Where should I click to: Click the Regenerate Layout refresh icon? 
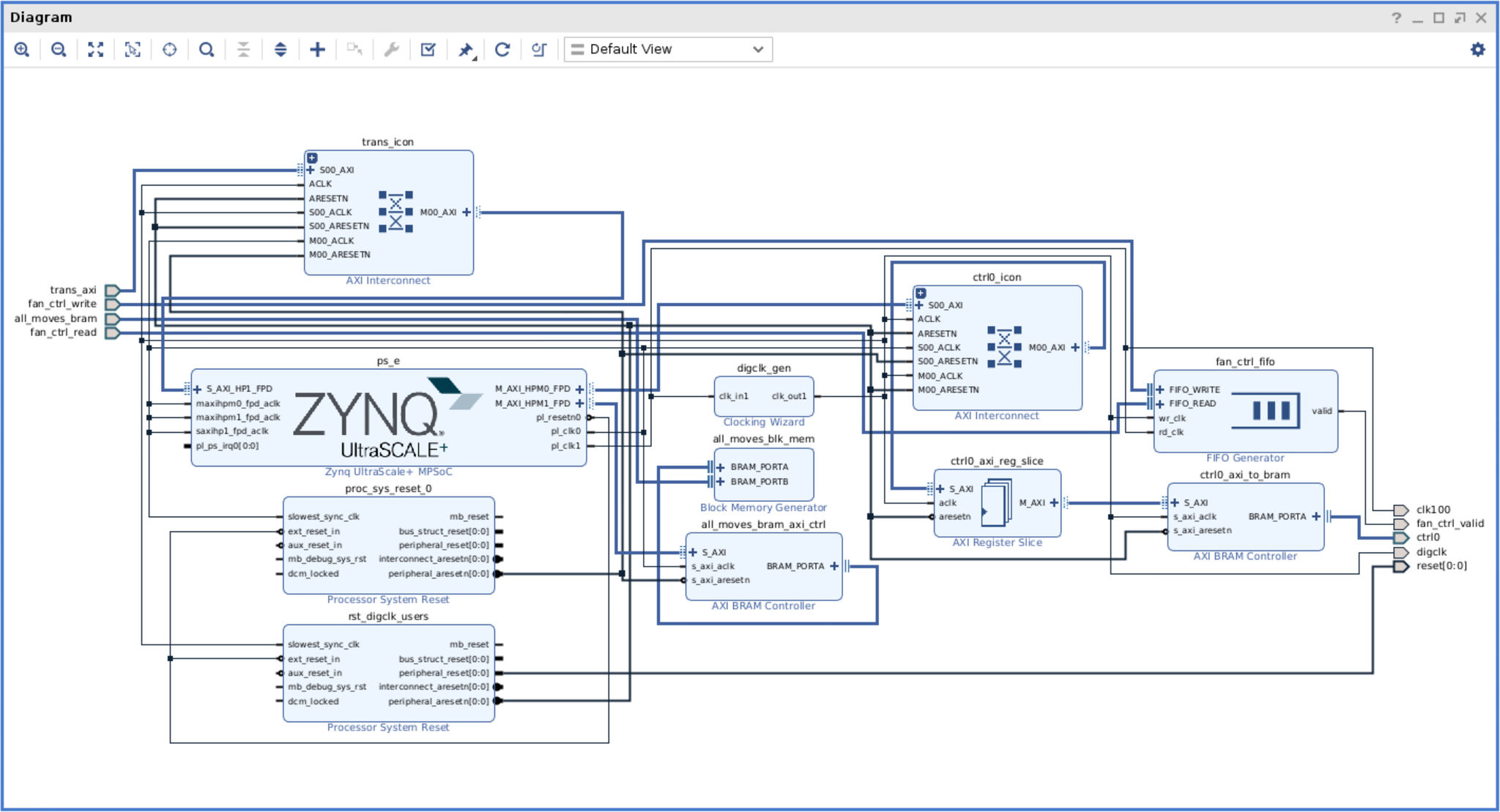click(502, 50)
